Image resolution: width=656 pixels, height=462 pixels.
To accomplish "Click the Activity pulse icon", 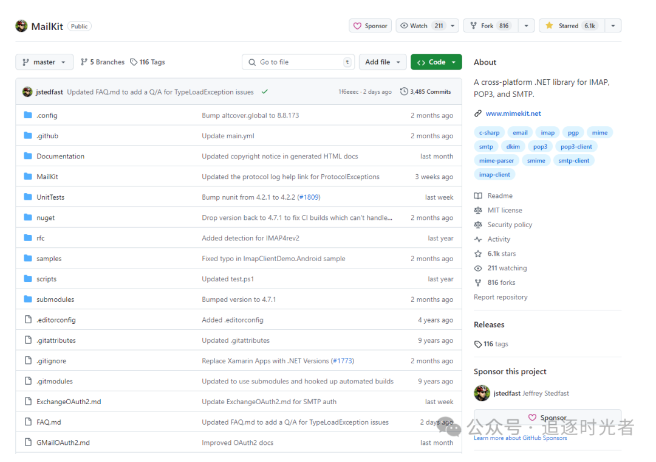I will (478, 239).
